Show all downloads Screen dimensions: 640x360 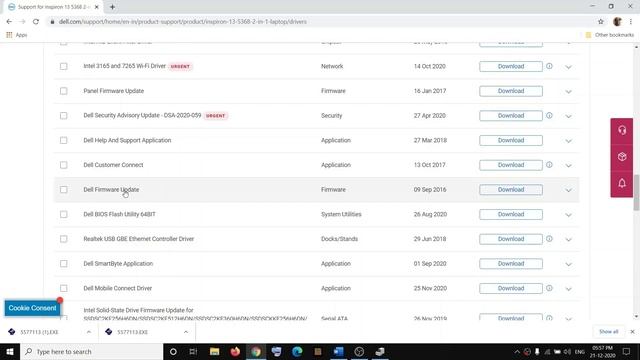pos(609,332)
